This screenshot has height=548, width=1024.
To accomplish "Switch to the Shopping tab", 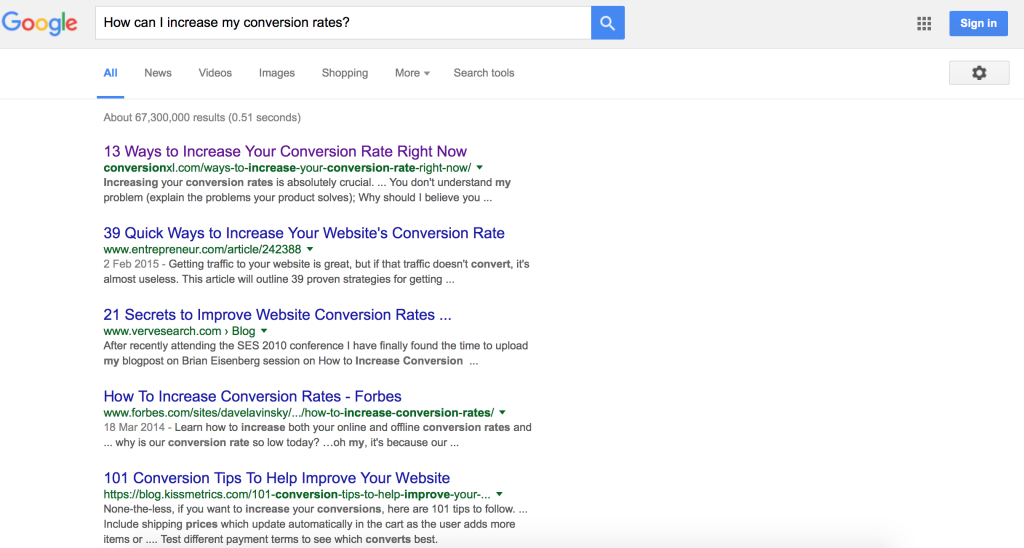I will pyautogui.click(x=345, y=73).
